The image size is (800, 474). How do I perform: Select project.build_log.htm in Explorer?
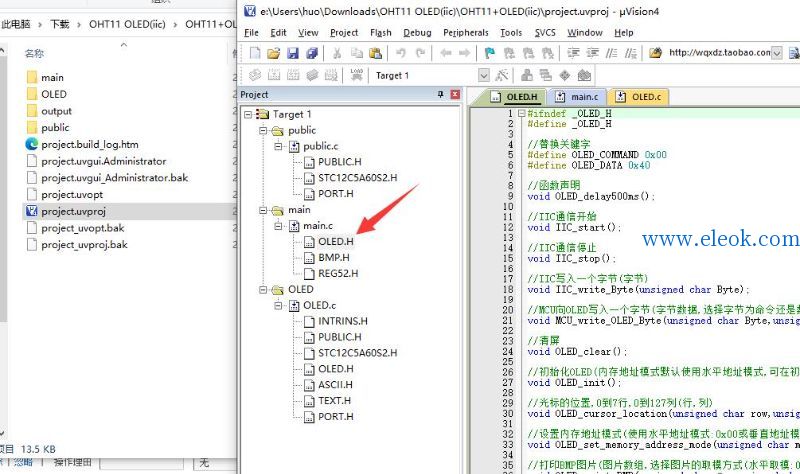pyautogui.click(x=89, y=144)
